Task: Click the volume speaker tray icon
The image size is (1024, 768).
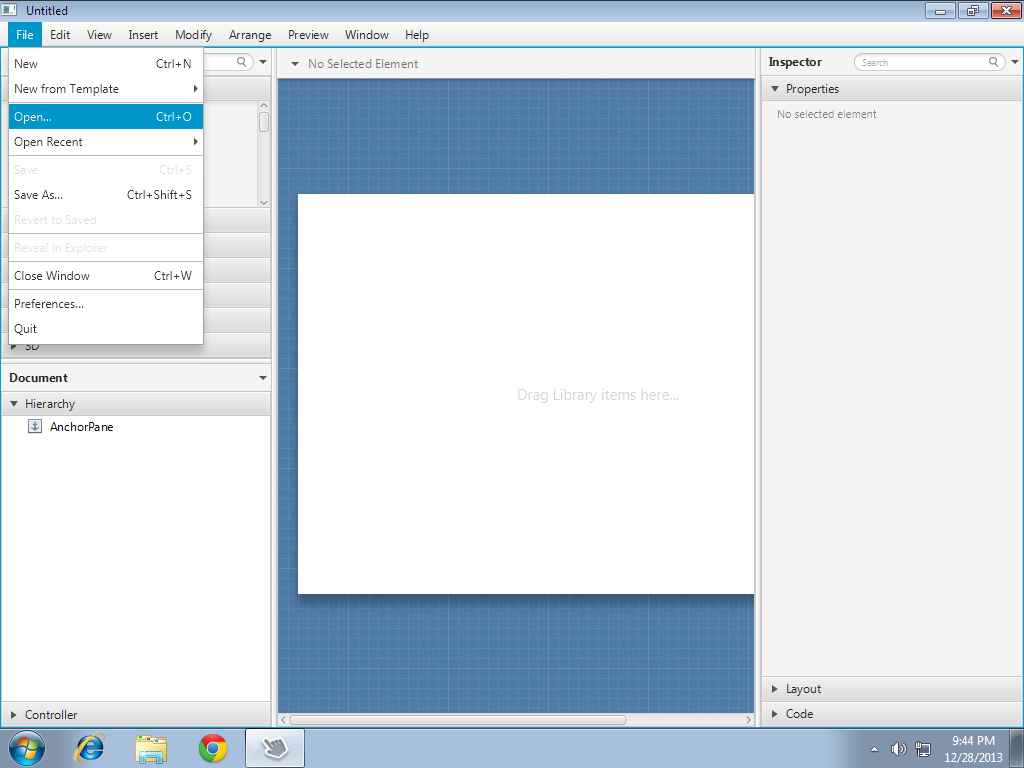Action: point(898,749)
